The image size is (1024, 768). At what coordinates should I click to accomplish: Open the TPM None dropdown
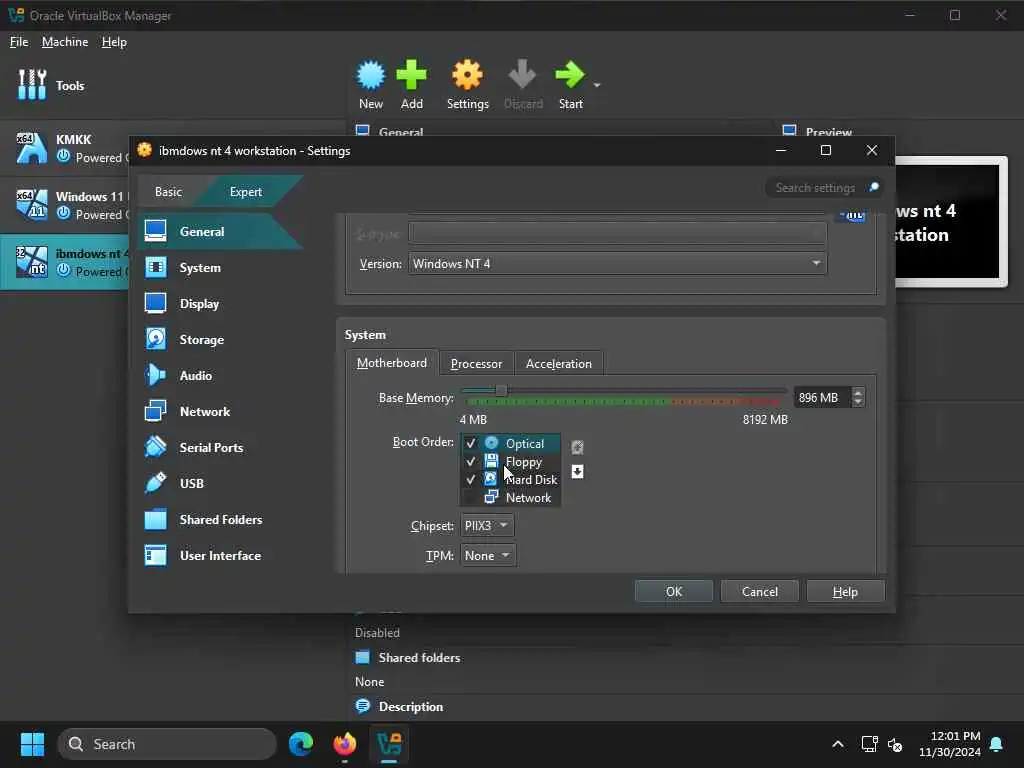pos(488,556)
